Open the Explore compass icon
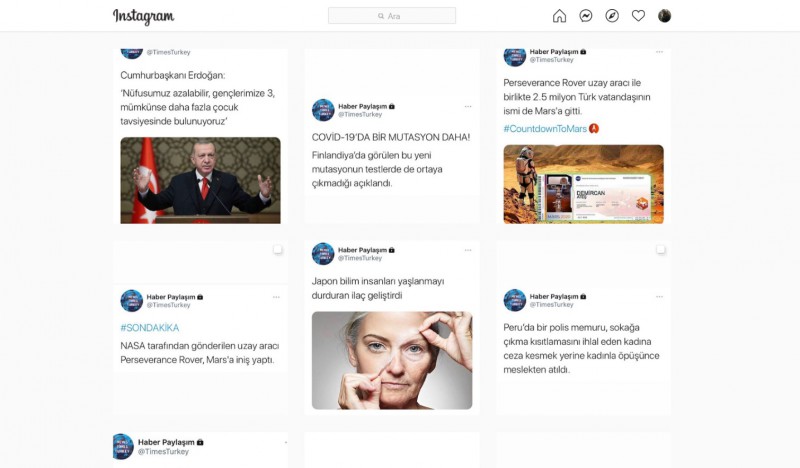Screen dimensions: 800x468 612,16
